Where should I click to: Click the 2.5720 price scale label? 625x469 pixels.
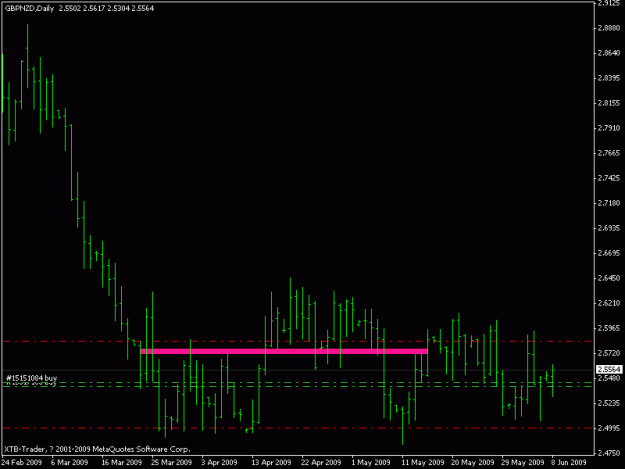609,353
